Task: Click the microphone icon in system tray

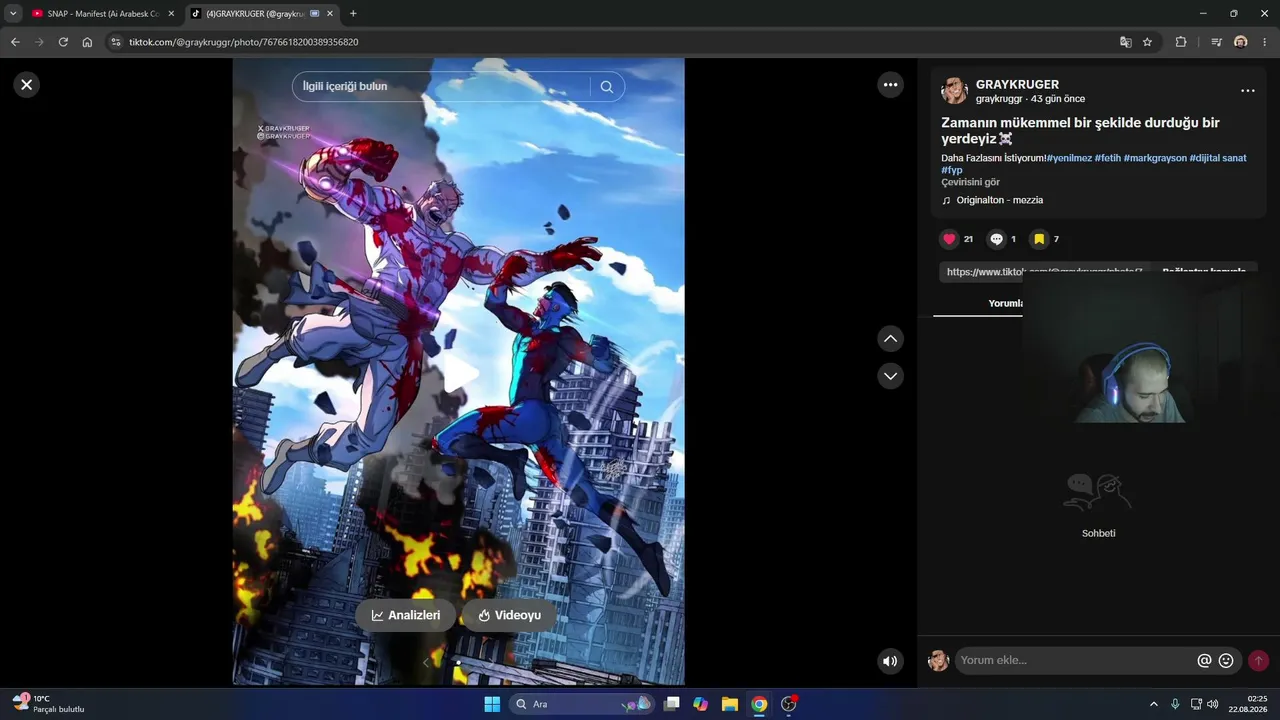Action: tap(1175, 704)
